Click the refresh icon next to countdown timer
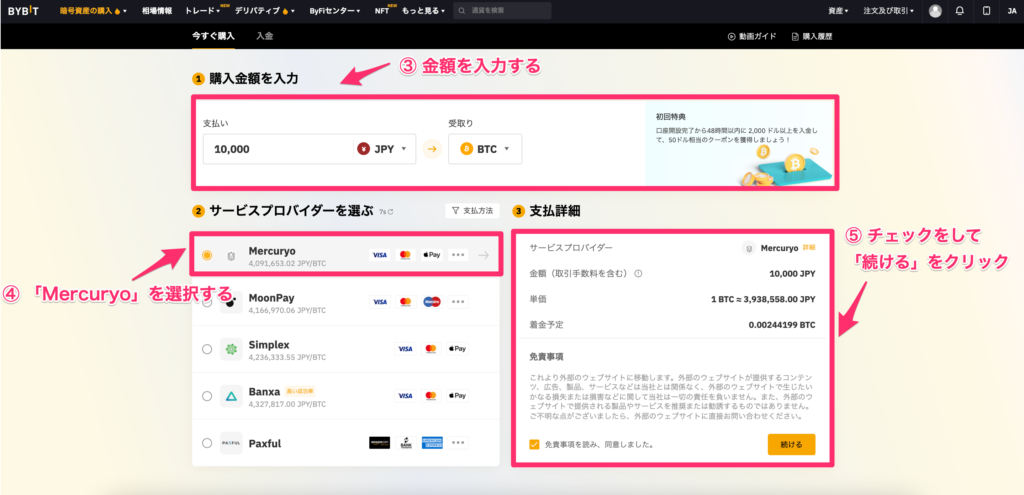Image resolution: width=1024 pixels, height=495 pixels. click(390, 212)
